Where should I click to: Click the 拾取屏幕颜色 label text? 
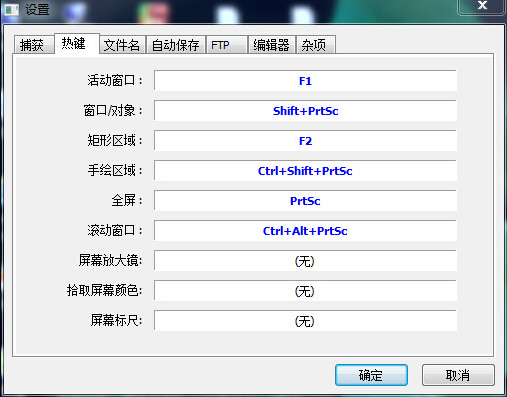(105, 290)
